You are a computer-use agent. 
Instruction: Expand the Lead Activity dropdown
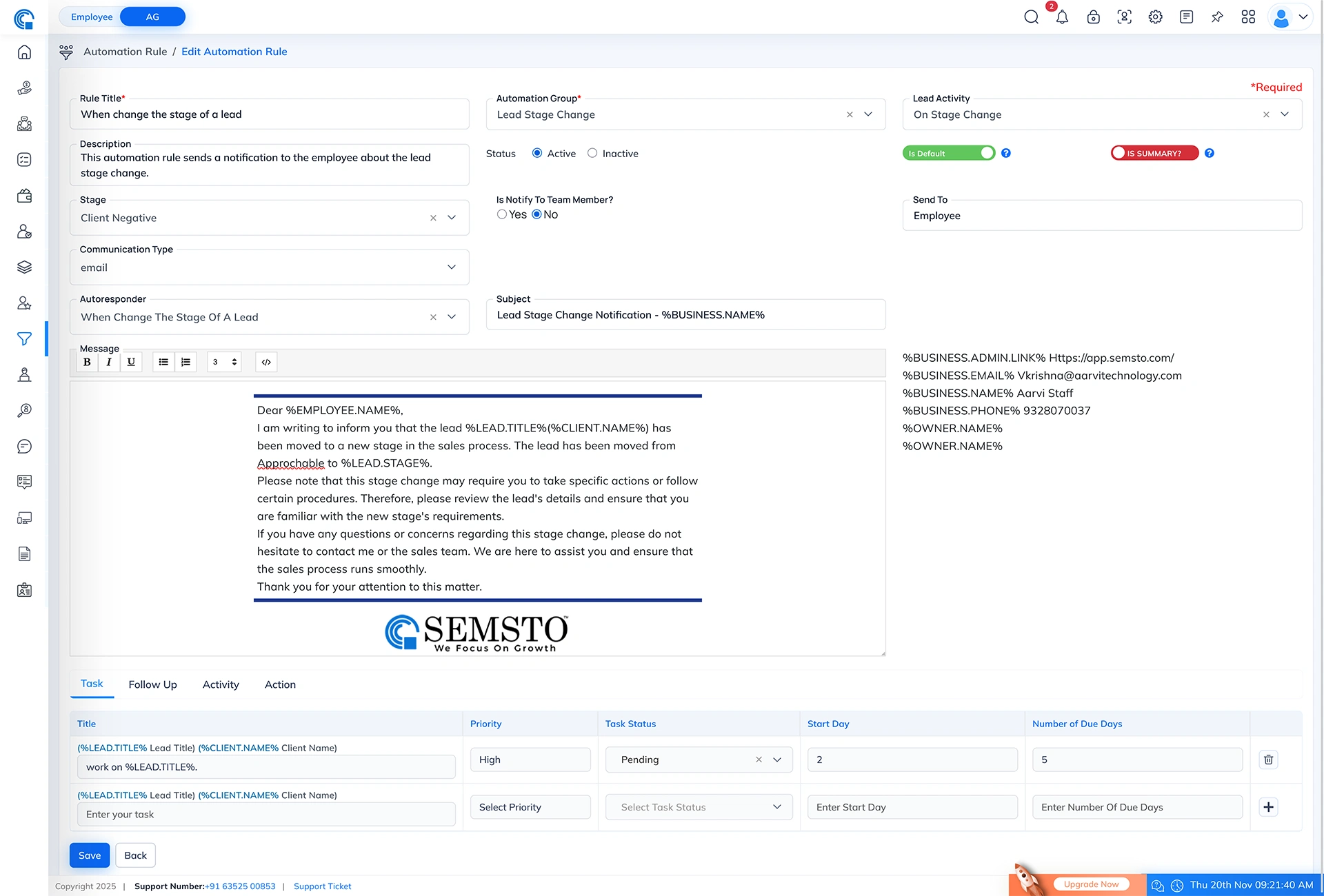tap(1285, 114)
